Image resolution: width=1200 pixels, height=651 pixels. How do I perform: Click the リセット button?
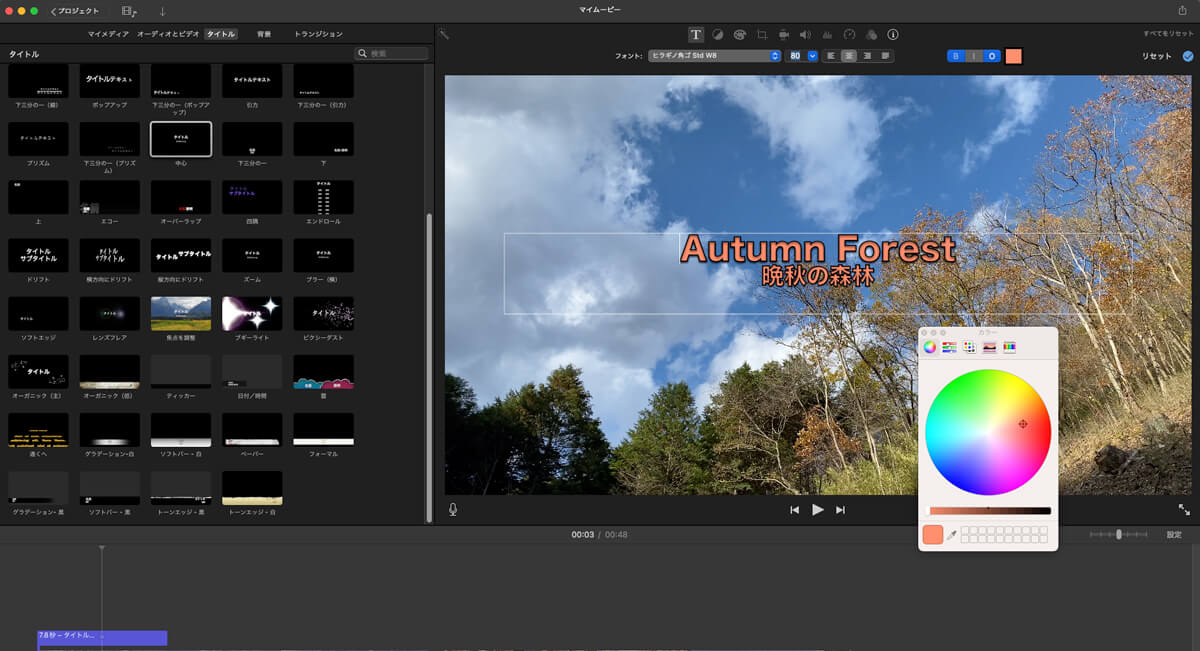coord(1156,56)
